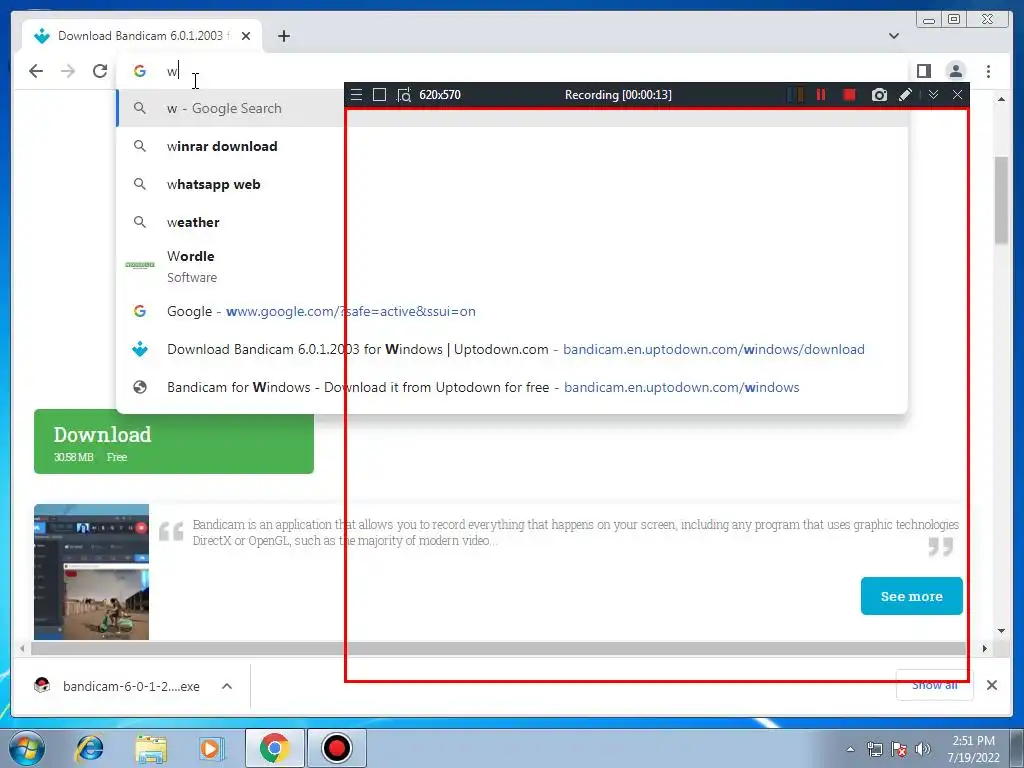Open the Bandicam screenshot thumbnail

tap(91, 571)
